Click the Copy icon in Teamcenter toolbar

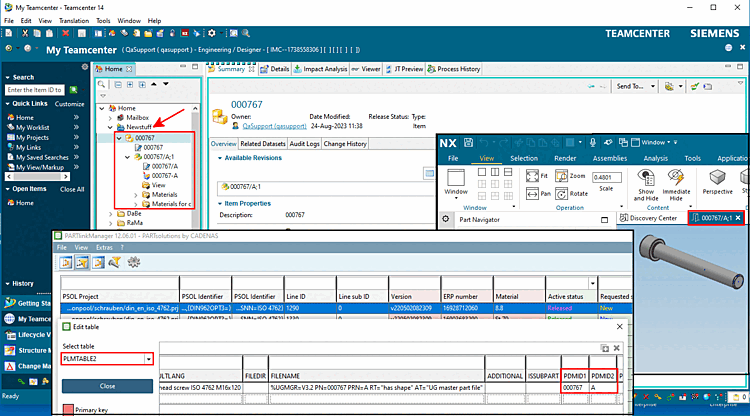[37, 33]
